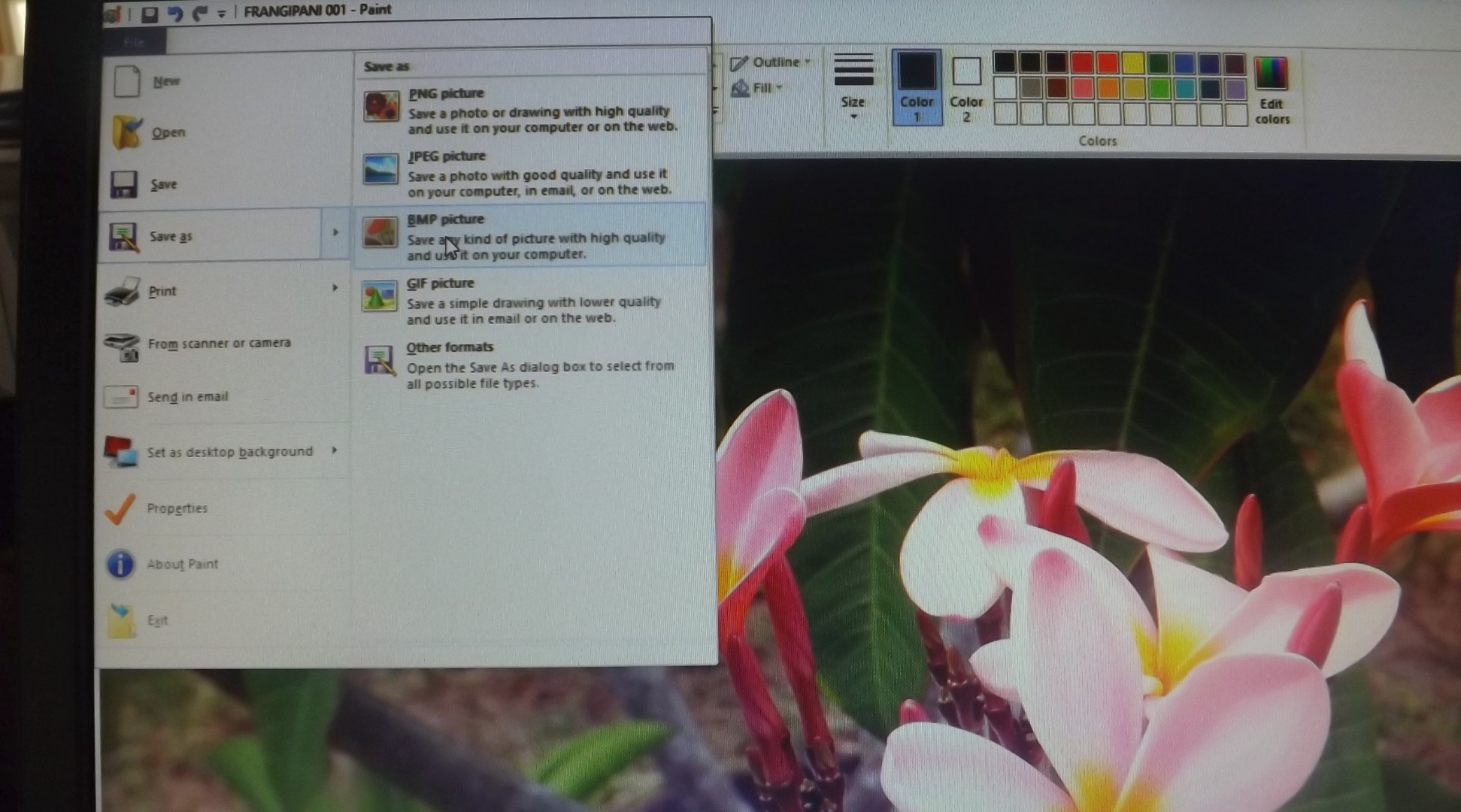Click the Save floppy disk icon in menu
Screen dimensions: 1461x812
point(123,184)
